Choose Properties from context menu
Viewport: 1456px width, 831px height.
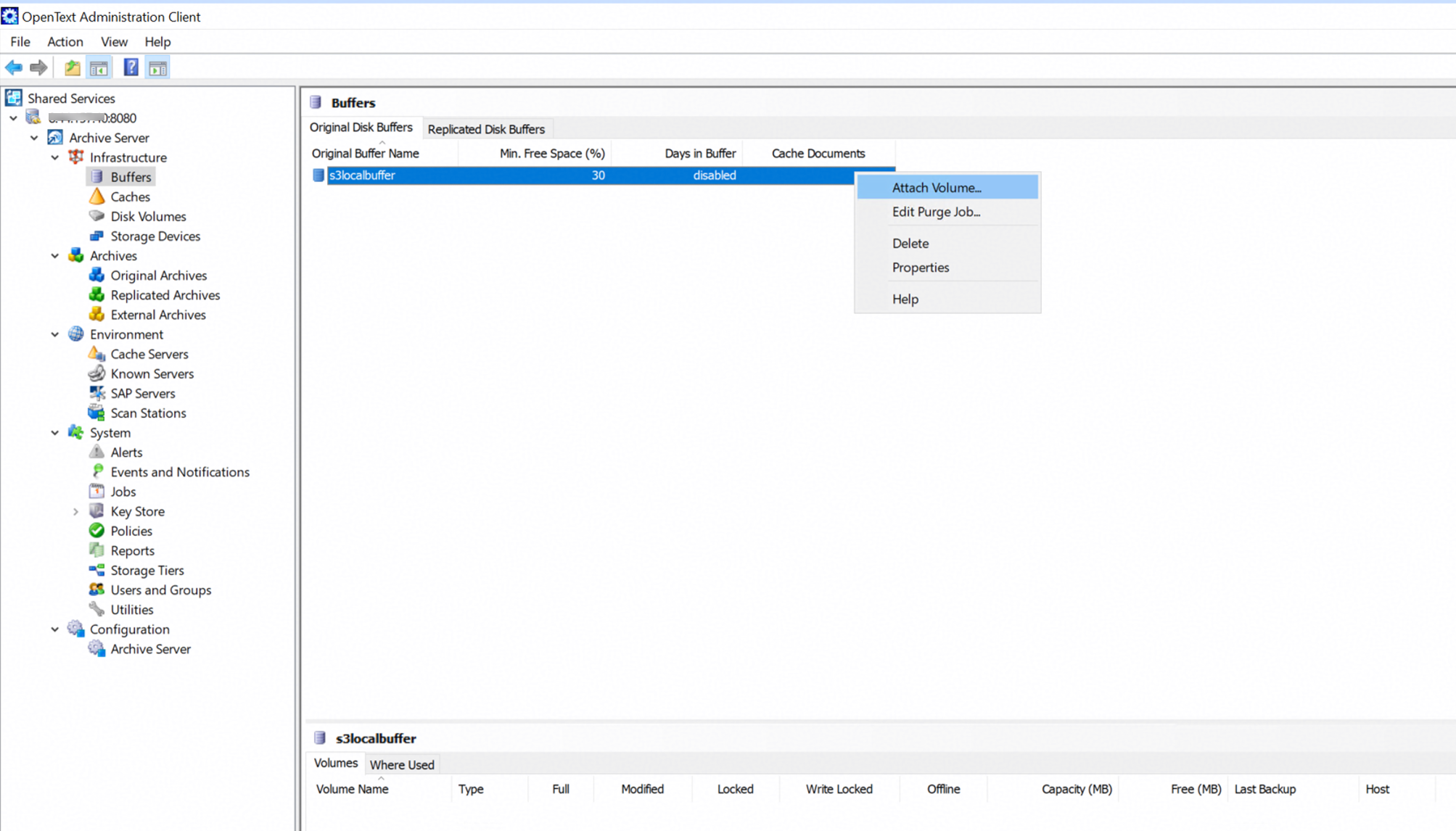pos(947,268)
